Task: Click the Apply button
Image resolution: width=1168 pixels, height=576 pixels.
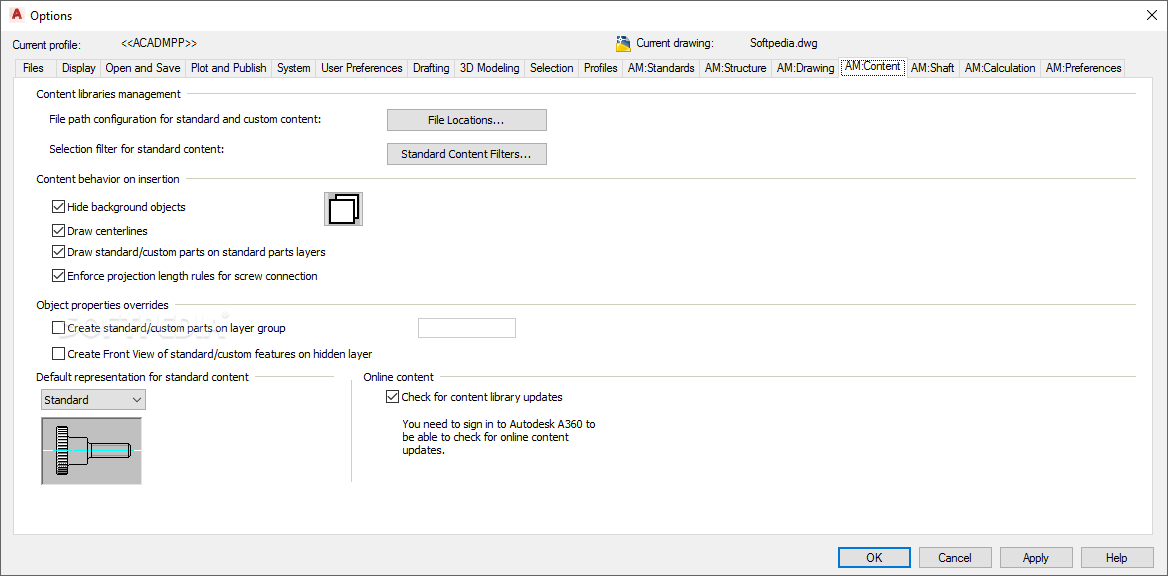Action: point(1036,557)
